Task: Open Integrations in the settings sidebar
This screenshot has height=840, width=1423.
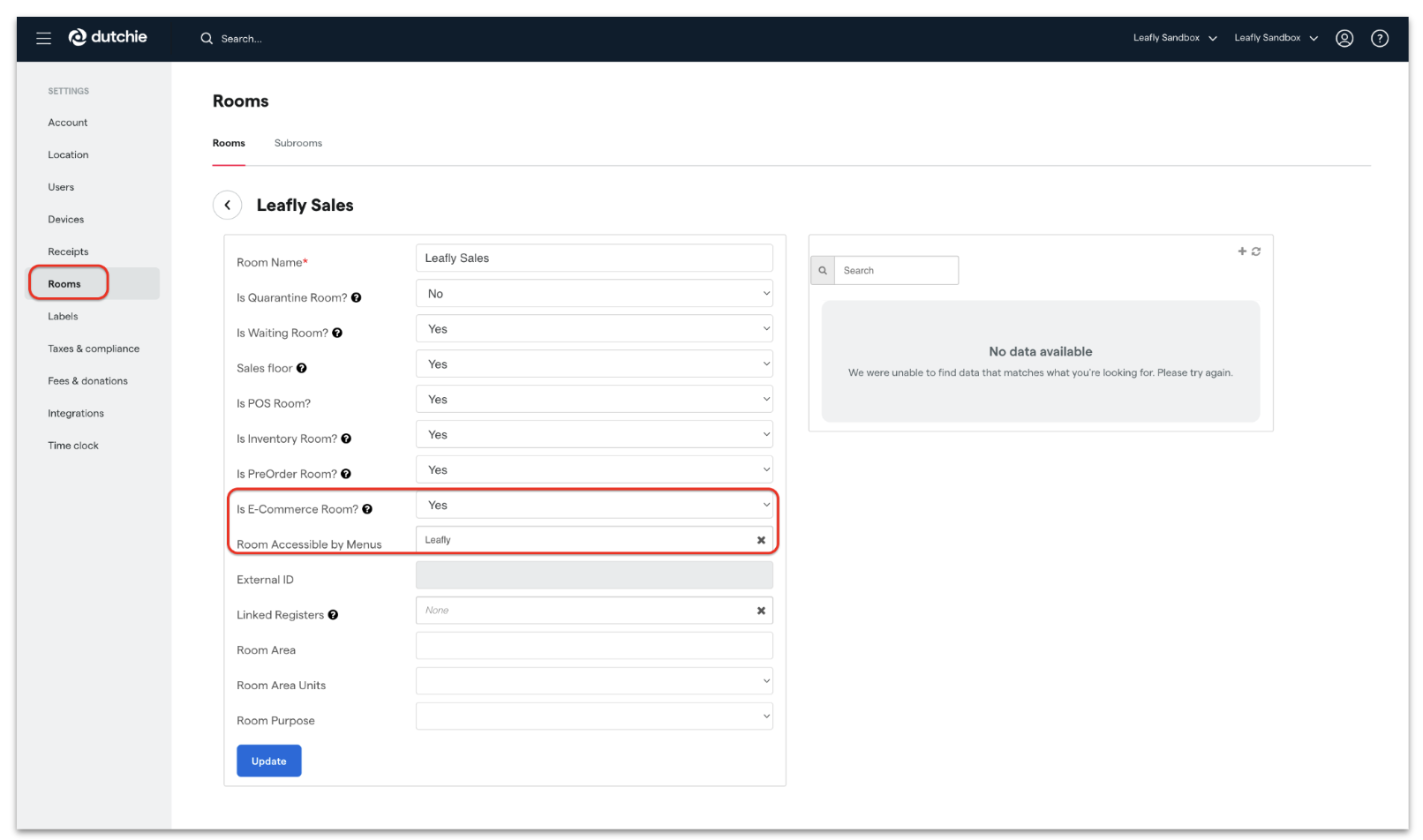Action: coord(75,413)
